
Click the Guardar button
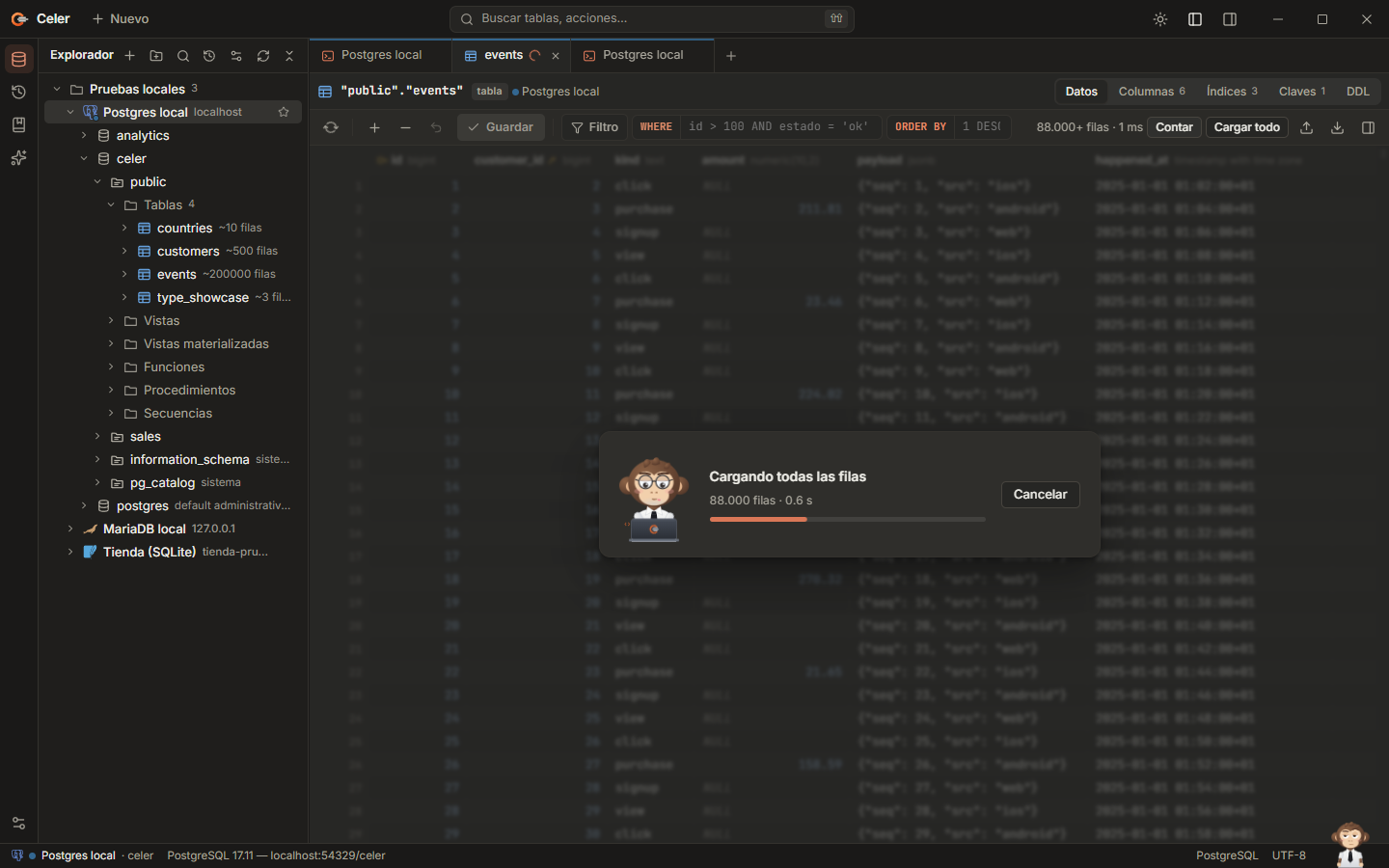tap(501, 127)
